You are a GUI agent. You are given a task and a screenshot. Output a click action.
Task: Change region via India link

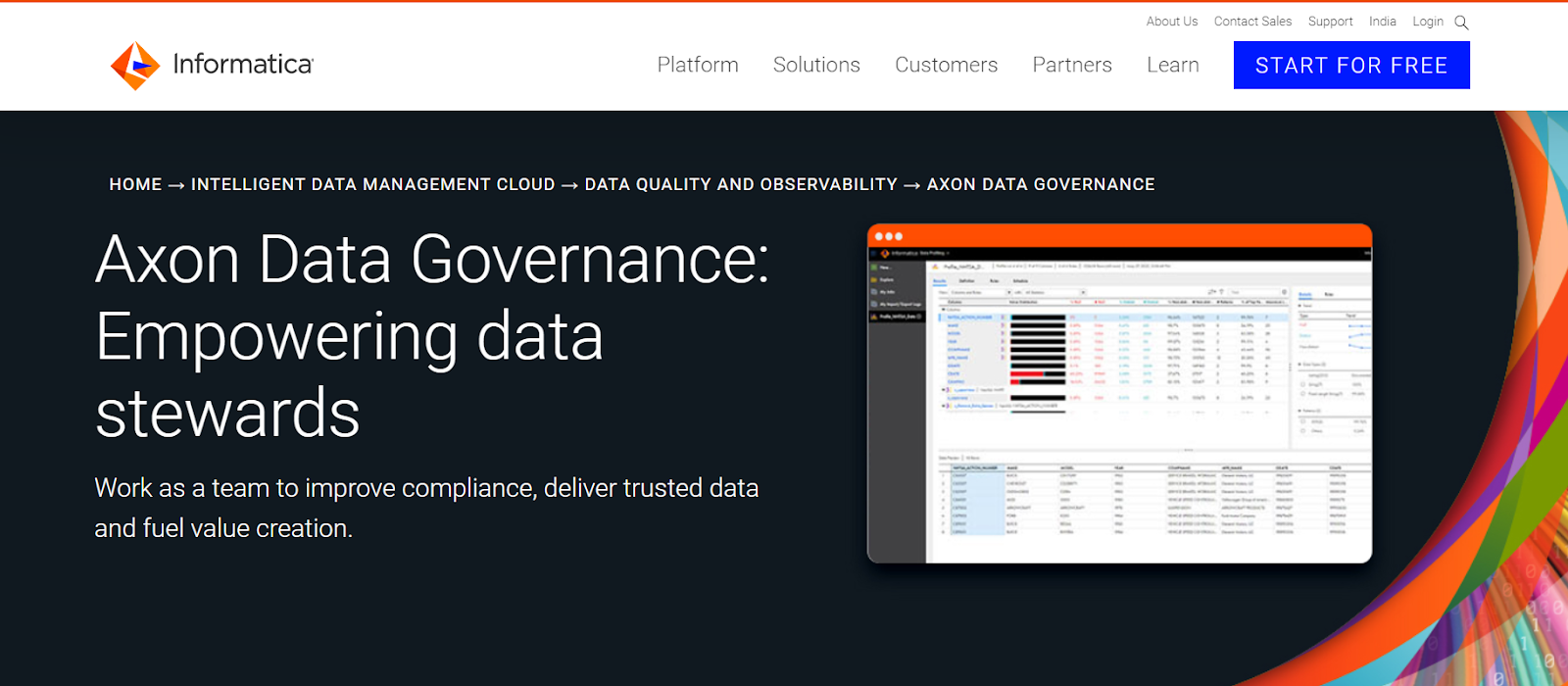tap(1383, 22)
